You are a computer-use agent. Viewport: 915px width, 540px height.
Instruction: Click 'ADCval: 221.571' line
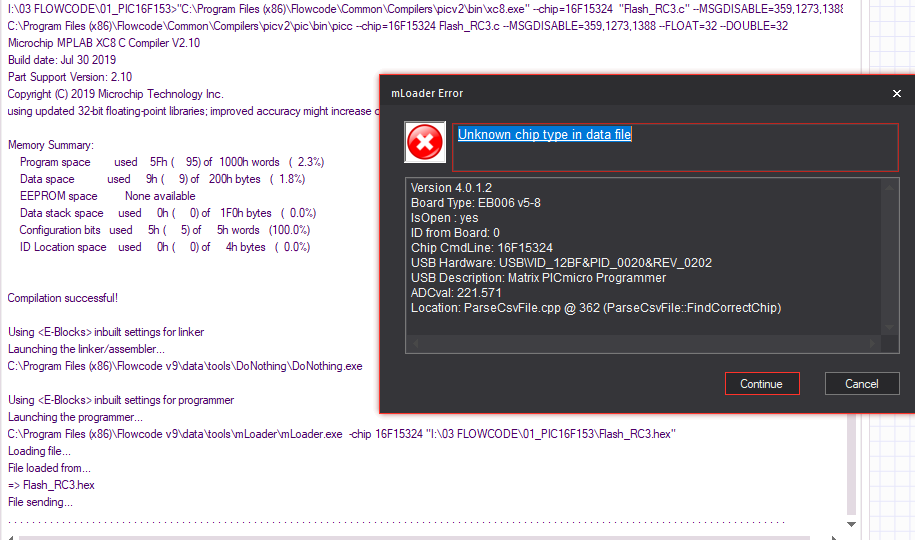[x=456, y=292]
